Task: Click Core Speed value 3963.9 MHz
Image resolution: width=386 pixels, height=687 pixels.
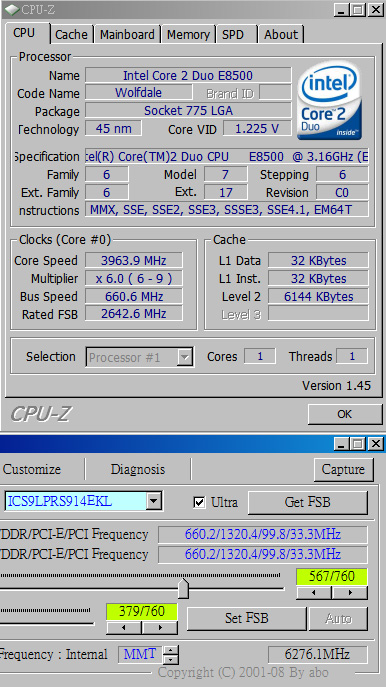Action: (x=134, y=261)
